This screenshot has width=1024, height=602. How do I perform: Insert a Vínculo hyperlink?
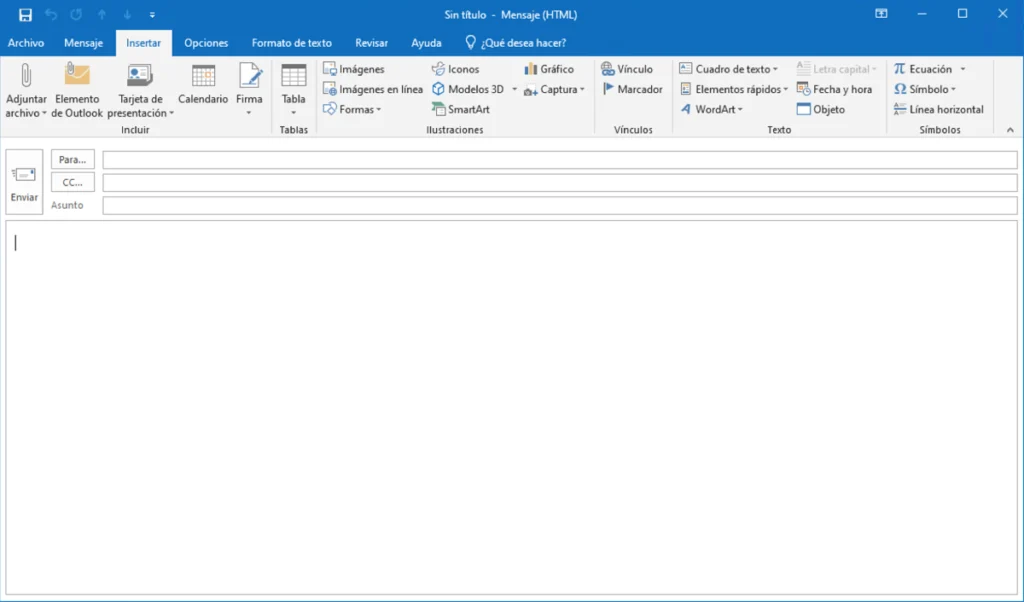[627, 69]
